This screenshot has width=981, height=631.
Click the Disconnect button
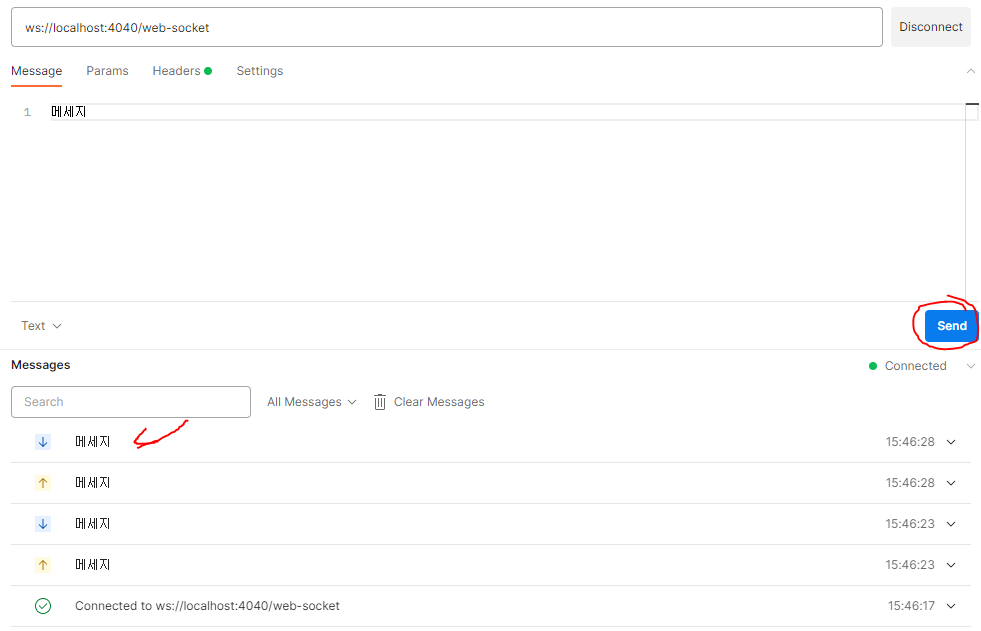[930, 27]
